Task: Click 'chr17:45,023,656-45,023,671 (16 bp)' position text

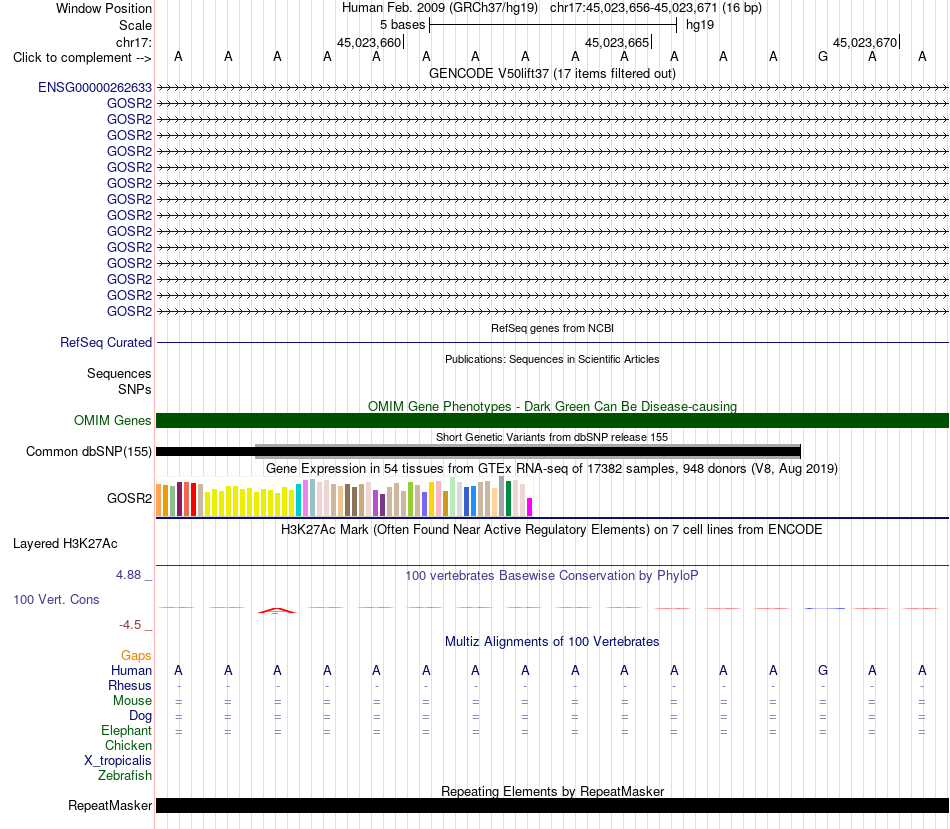Action: click(x=656, y=8)
